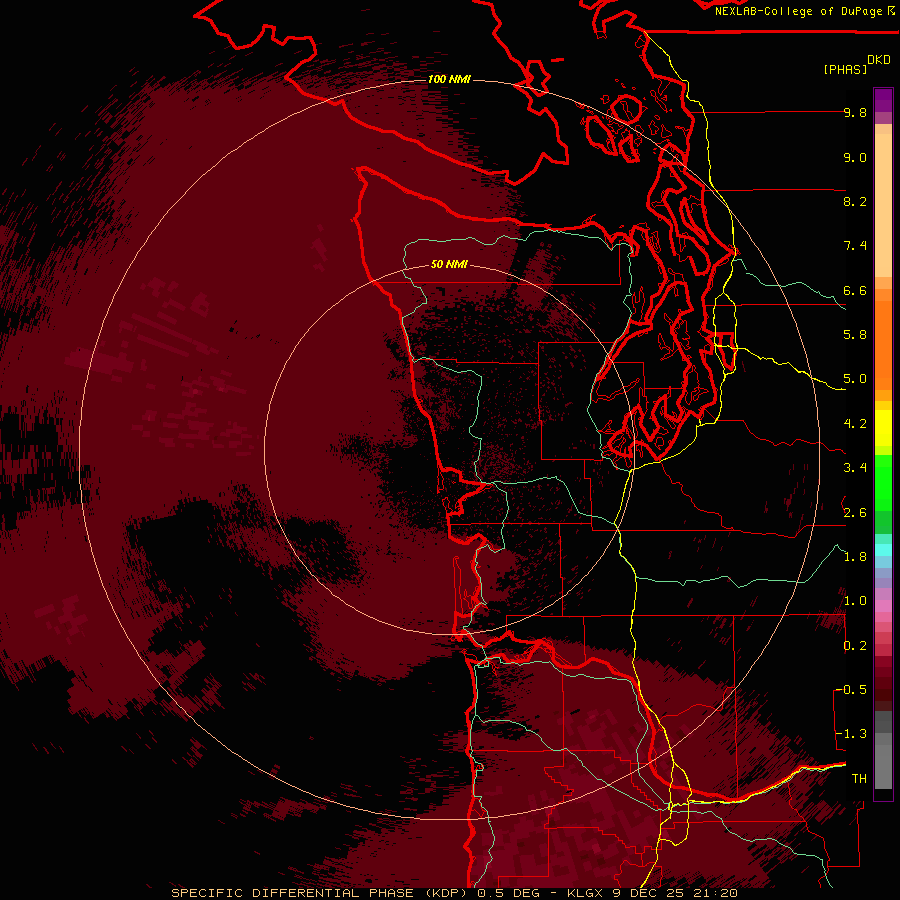Click the Specific Differential Phase caption
Screen dimensions: 900x900
coord(455,893)
